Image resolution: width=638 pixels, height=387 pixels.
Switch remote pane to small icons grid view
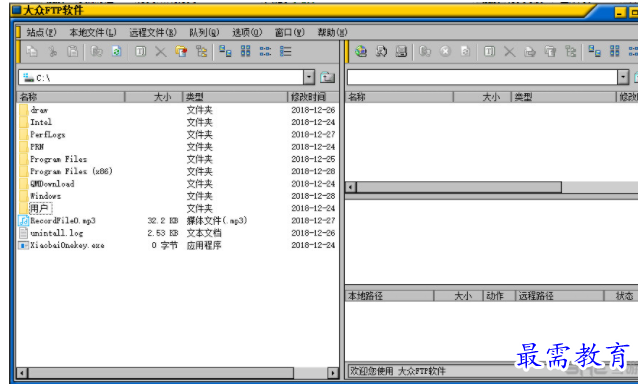pyautogui.click(x=615, y=52)
